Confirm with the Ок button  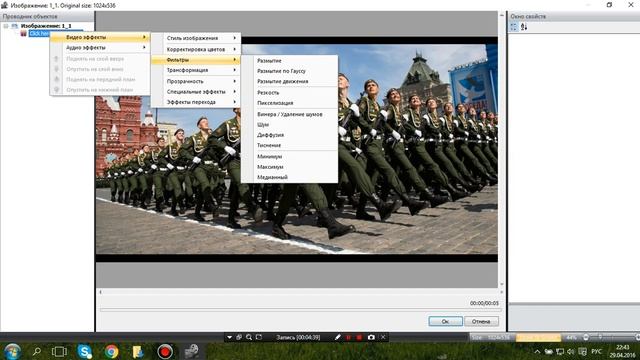coord(445,321)
